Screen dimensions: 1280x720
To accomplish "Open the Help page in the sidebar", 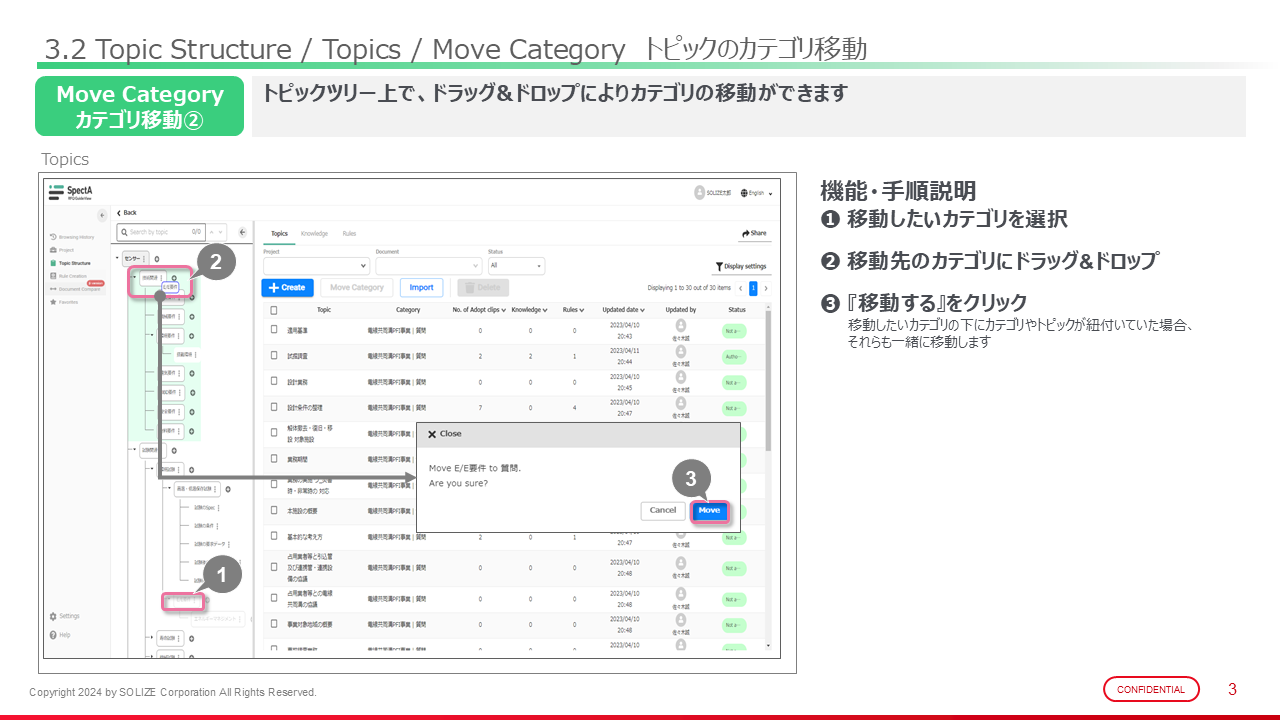I will [64, 635].
